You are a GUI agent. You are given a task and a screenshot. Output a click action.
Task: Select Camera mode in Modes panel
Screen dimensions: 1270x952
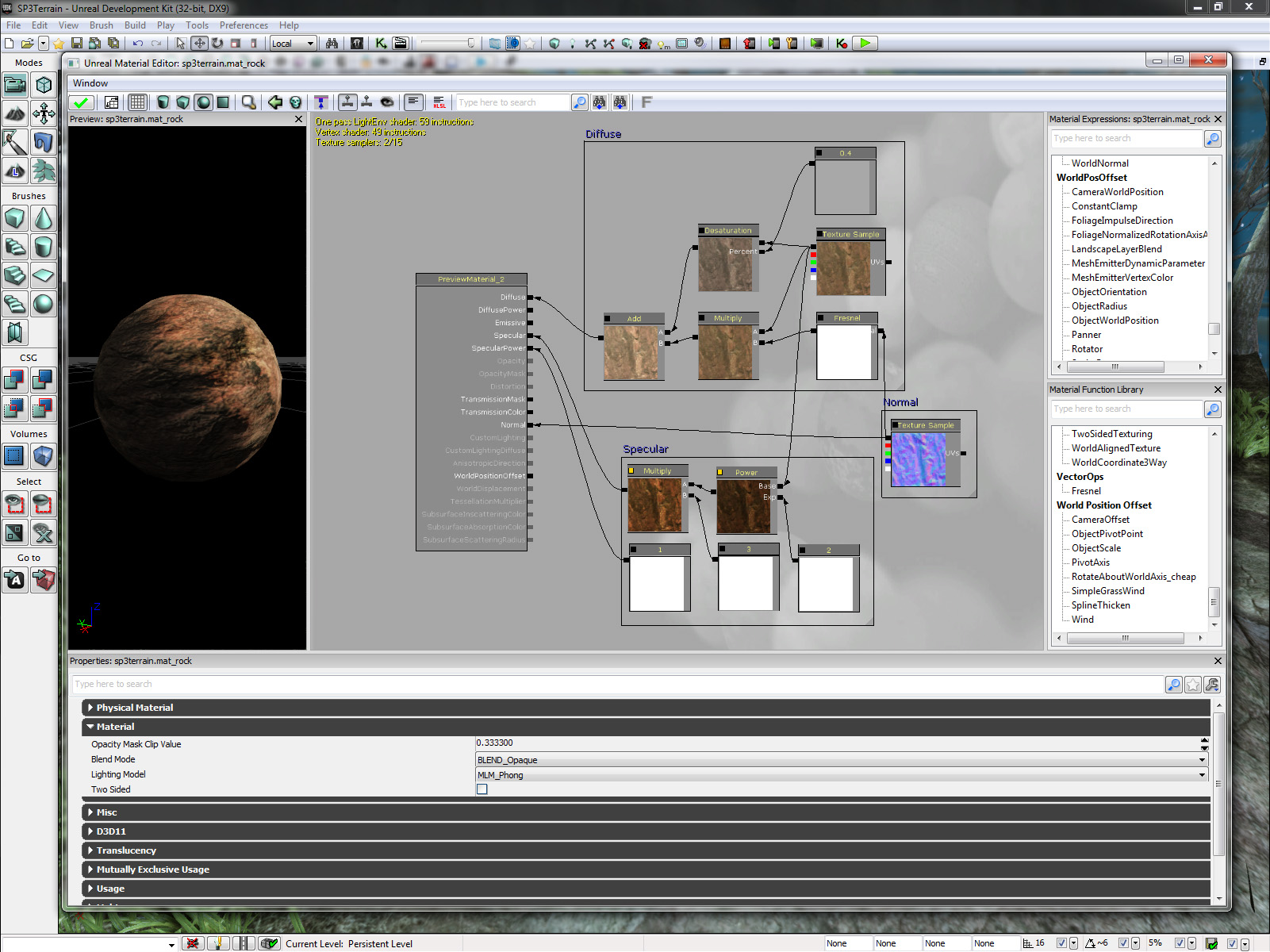coord(15,85)
